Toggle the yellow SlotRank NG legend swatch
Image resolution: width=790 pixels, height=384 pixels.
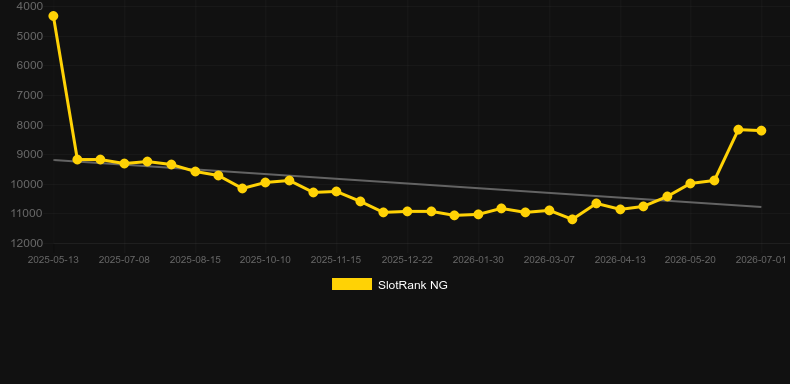tap(352, 284)
